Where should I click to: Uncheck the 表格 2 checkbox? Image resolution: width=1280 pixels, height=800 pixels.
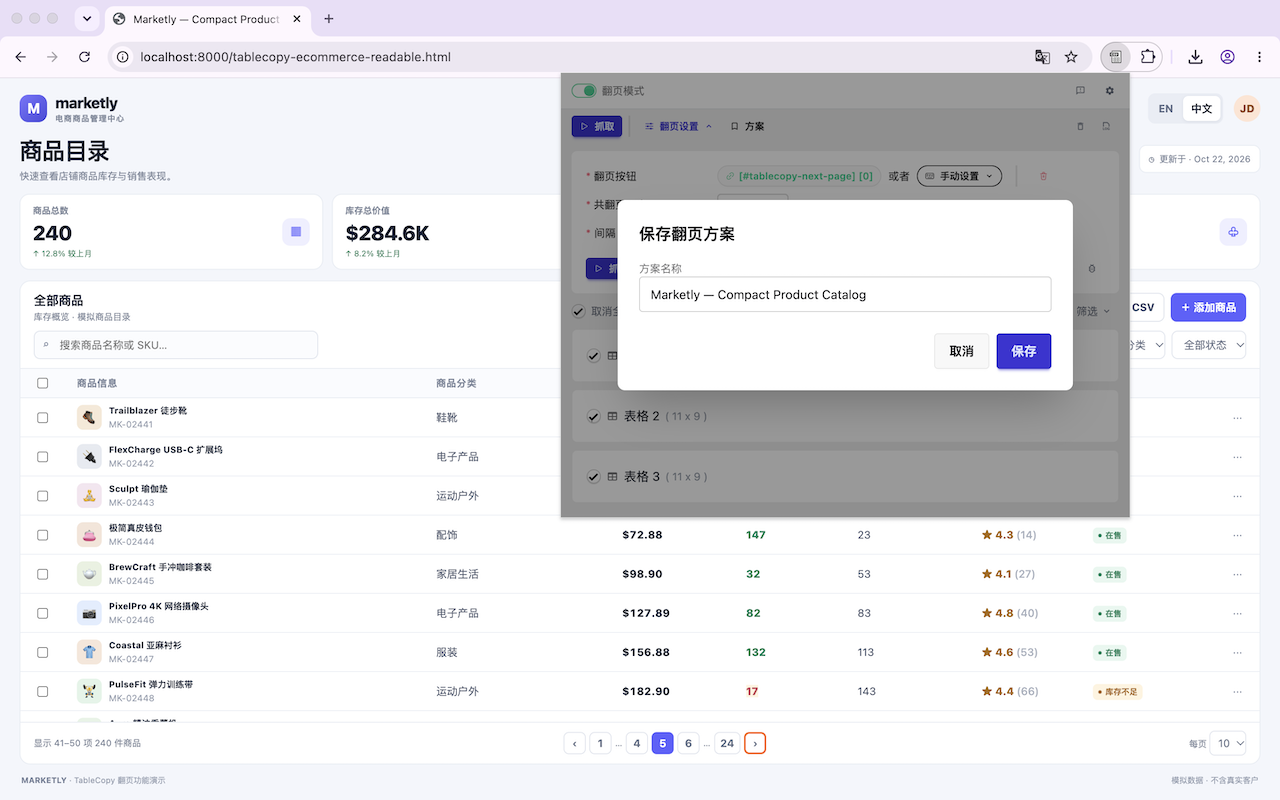tap(593, 416)
